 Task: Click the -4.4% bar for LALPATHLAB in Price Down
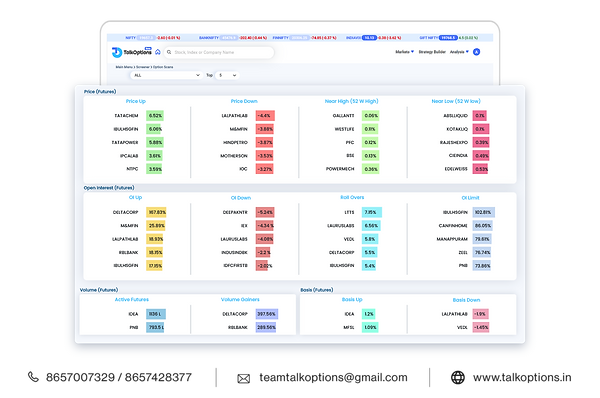pos(265,116)
